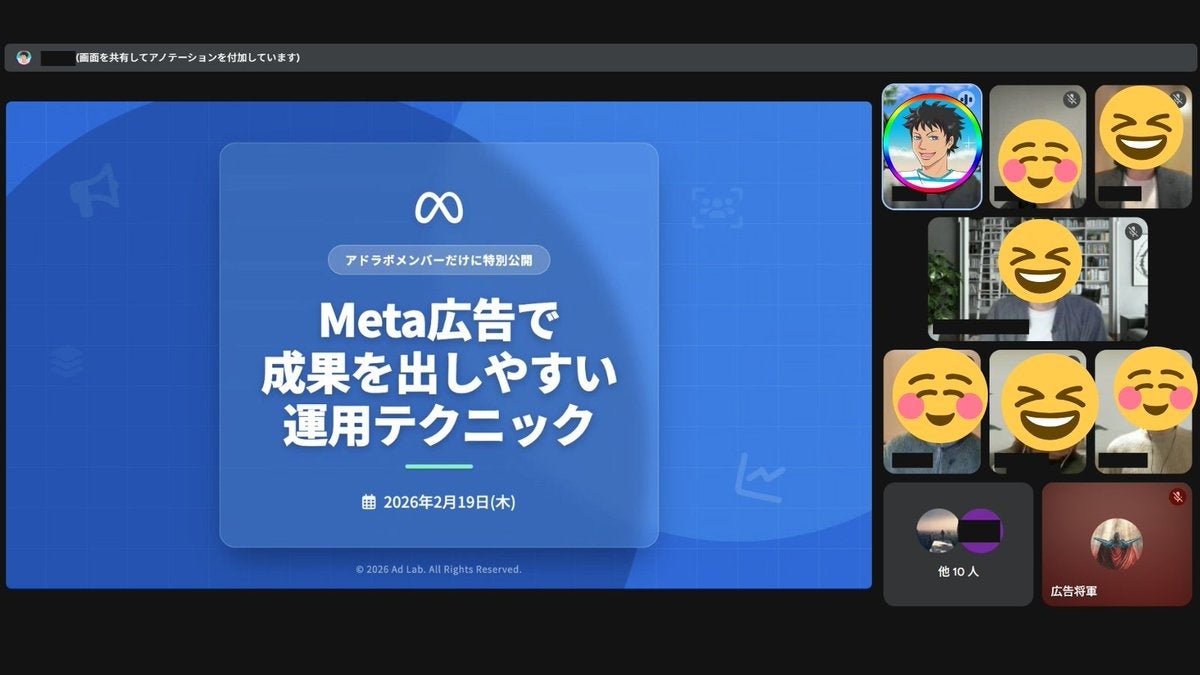Expand the 他 10 人 participants tile

(x=958, y=544)
